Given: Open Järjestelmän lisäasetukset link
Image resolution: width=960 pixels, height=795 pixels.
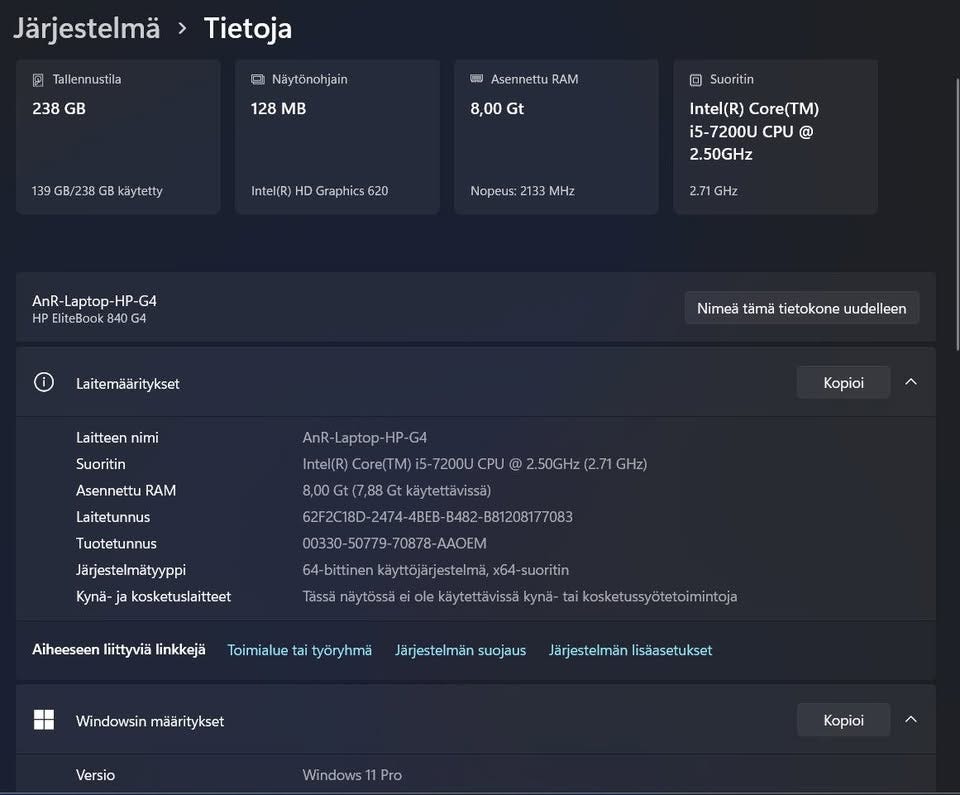Looking at the screenshot, I should click(x=630, y=650).
